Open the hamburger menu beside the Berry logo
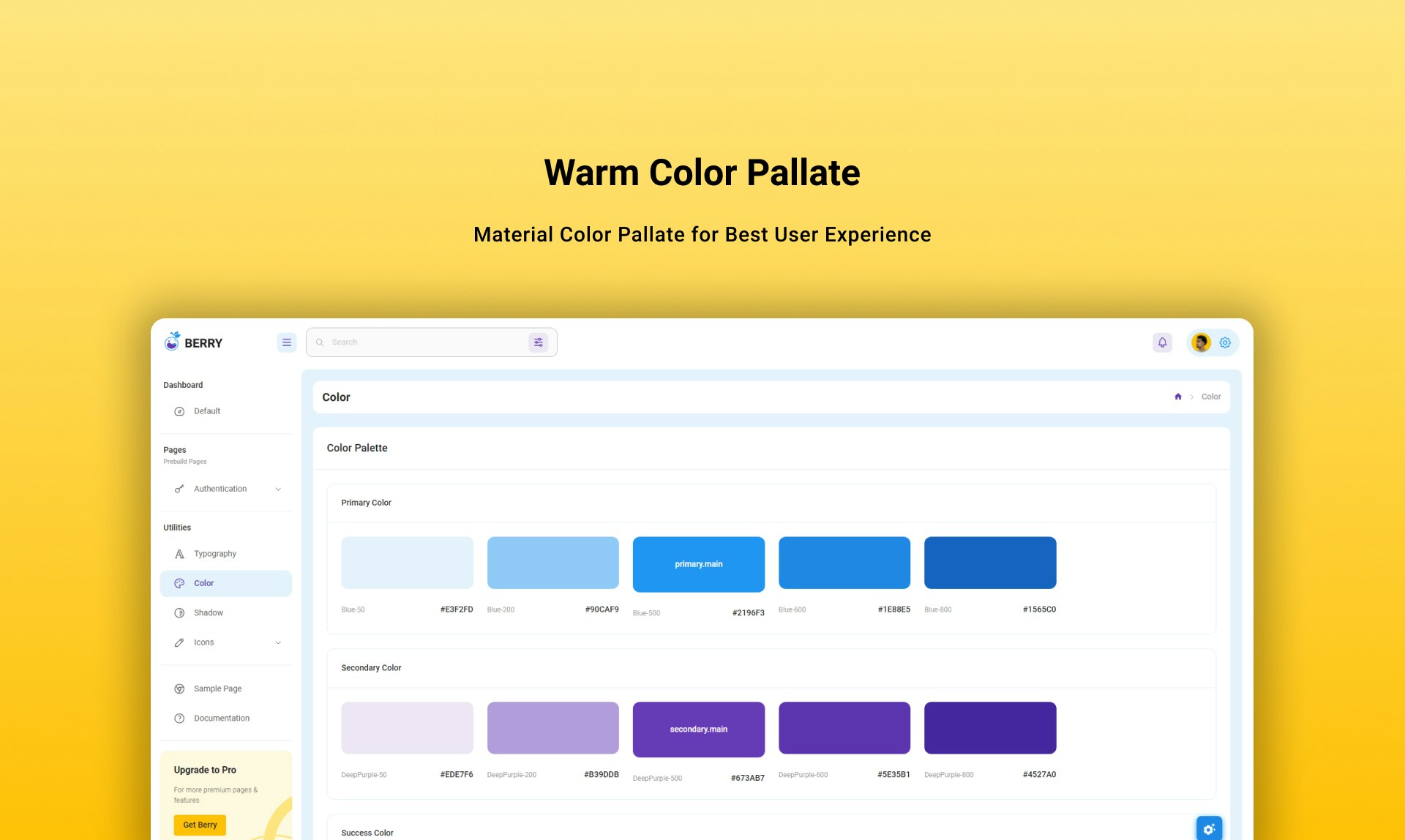This screenshot has height=840, width=1405. [286, 342]
